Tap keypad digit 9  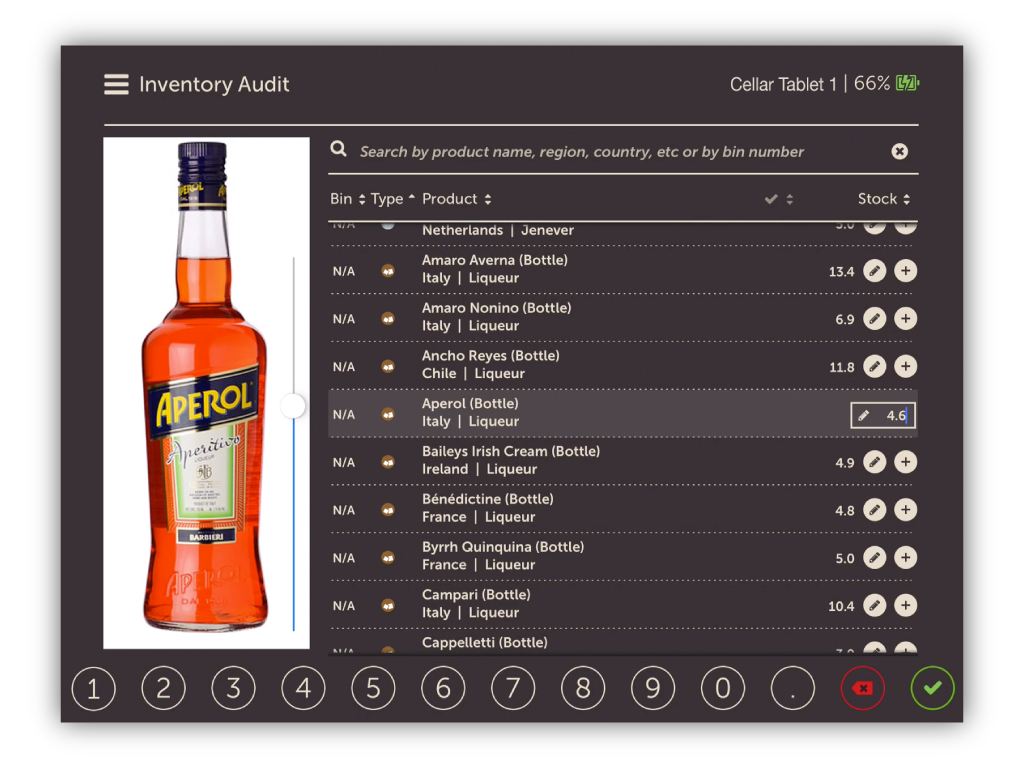click(x=652, y=688)
